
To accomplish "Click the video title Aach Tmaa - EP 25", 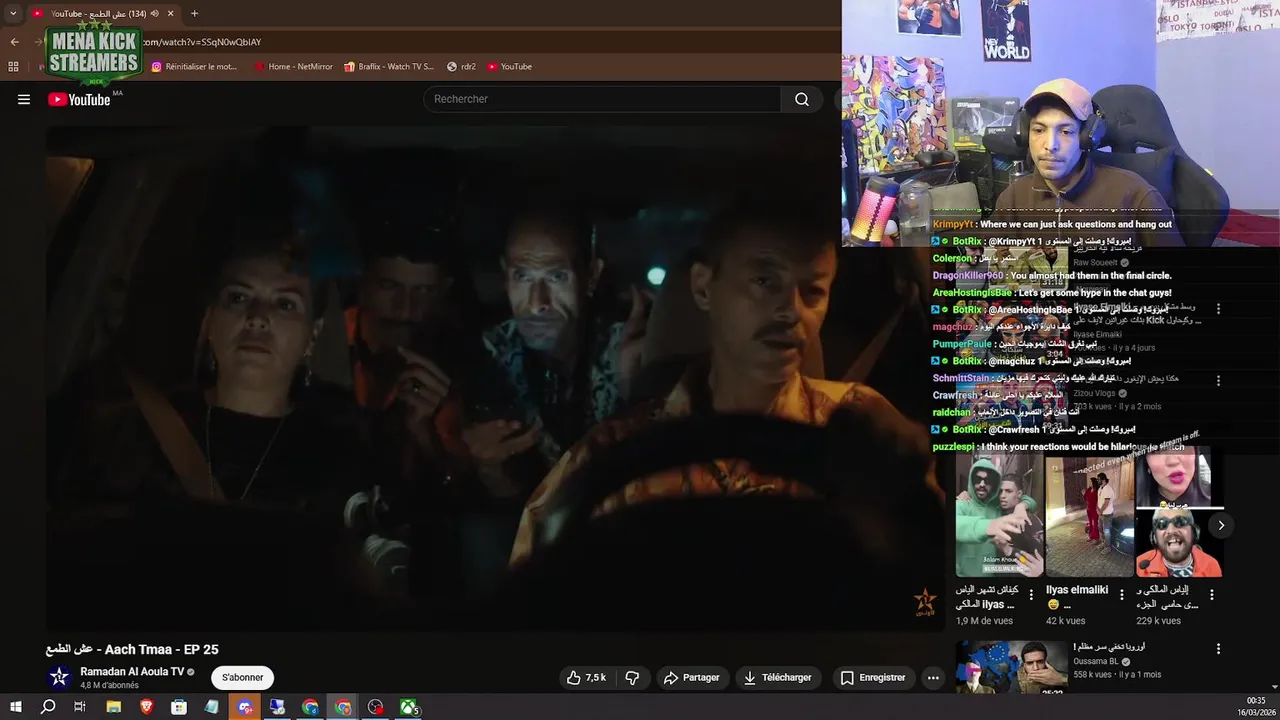I will (132, 649).
